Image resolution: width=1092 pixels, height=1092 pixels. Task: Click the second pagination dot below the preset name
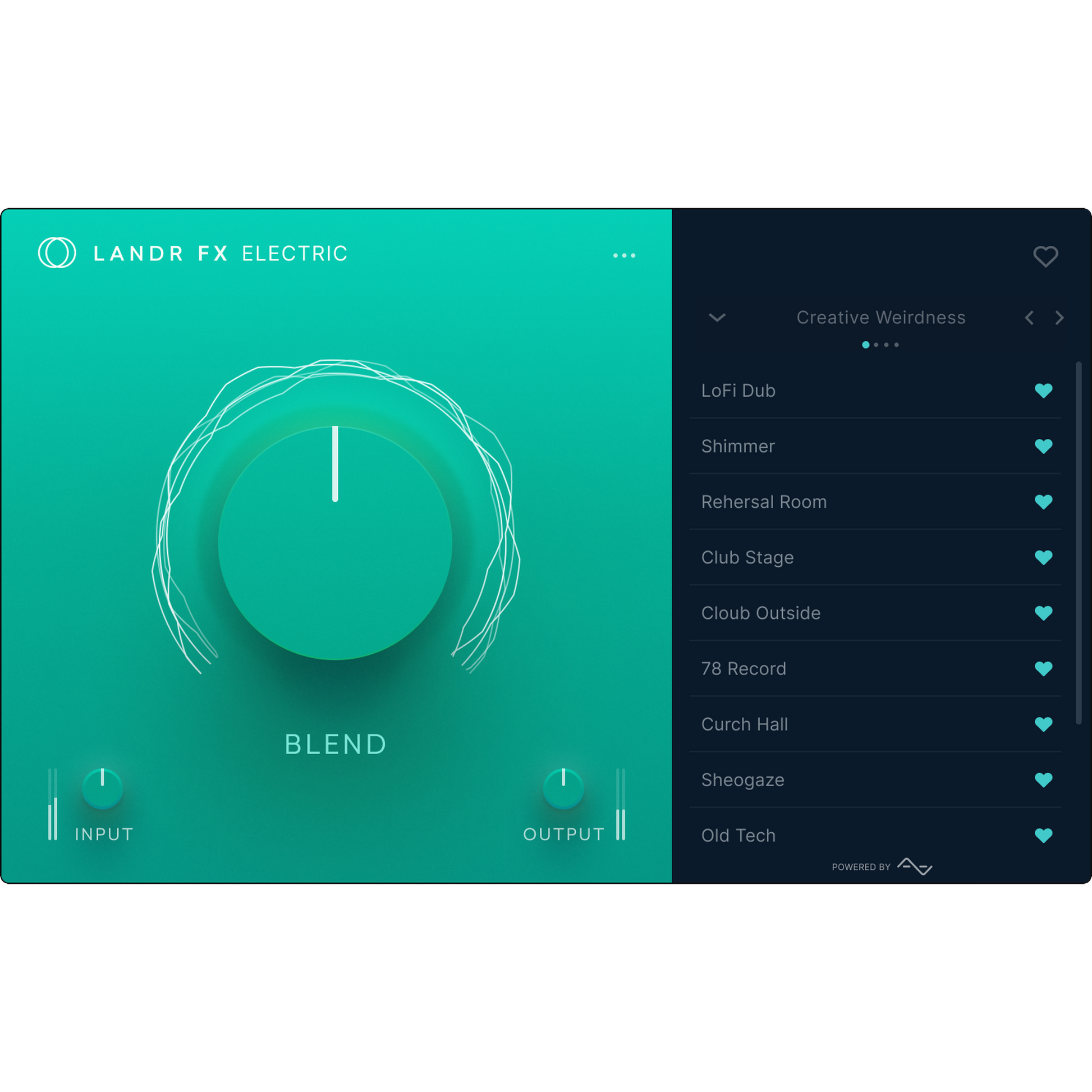click(x=877, y=345)
